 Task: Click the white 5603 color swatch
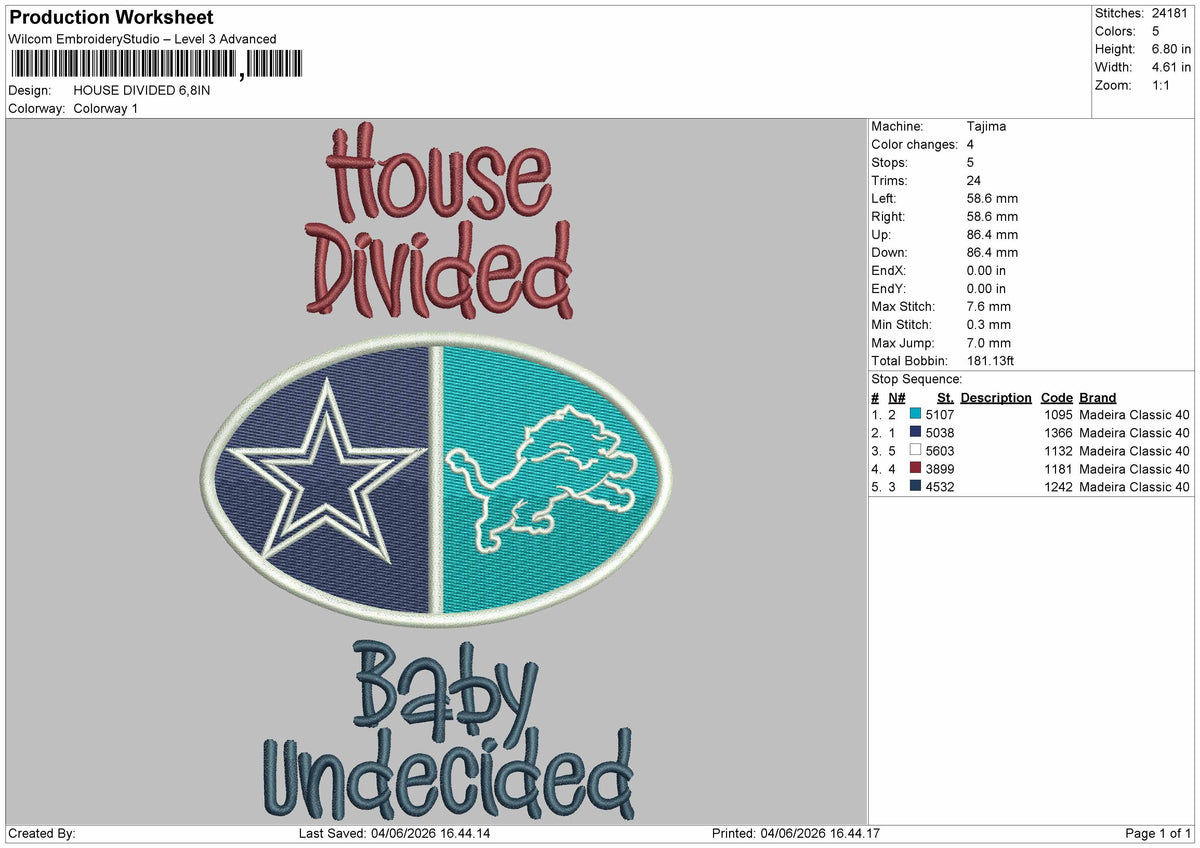[x=915, y=451]
